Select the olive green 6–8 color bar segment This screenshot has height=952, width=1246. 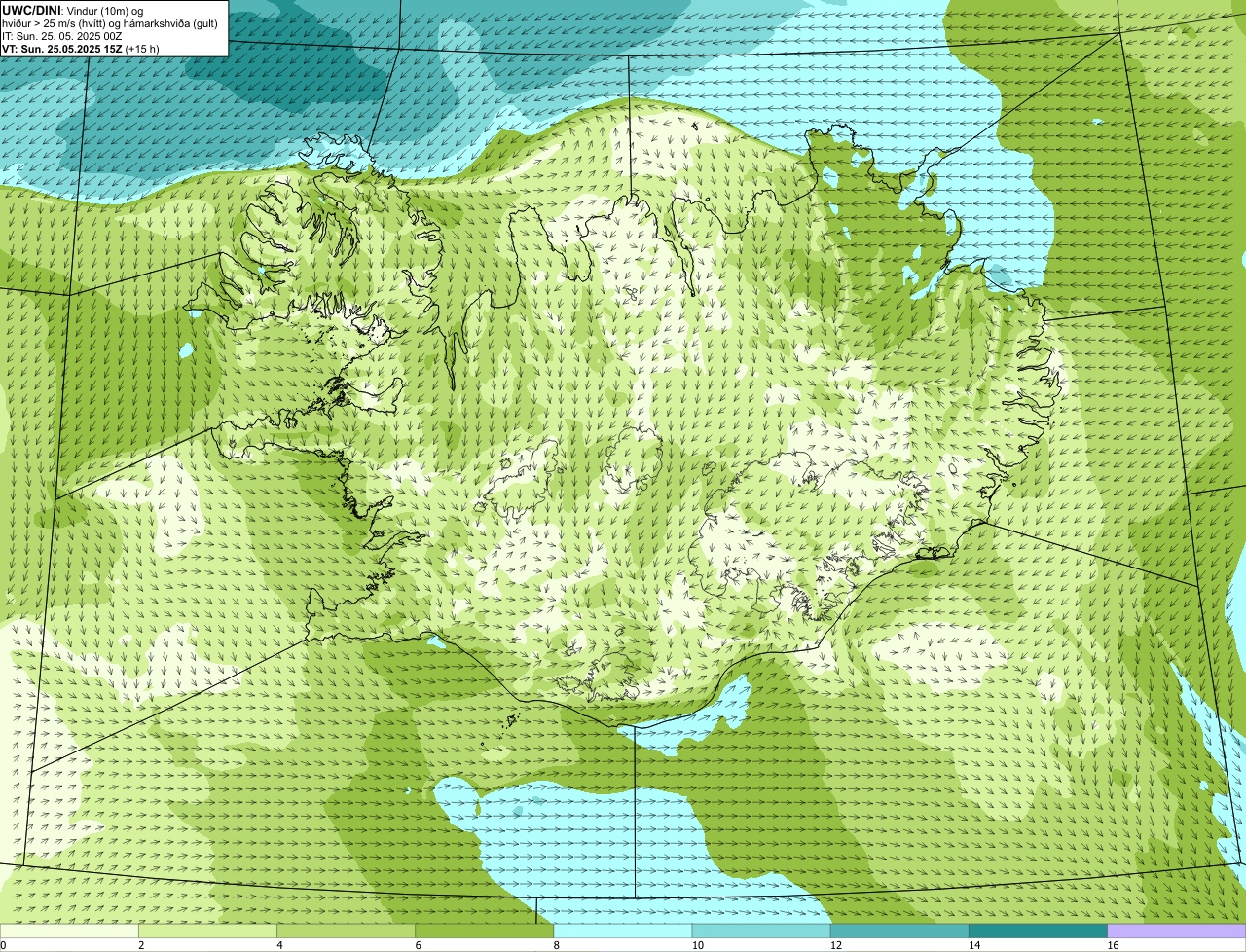(x=485, y=931)
